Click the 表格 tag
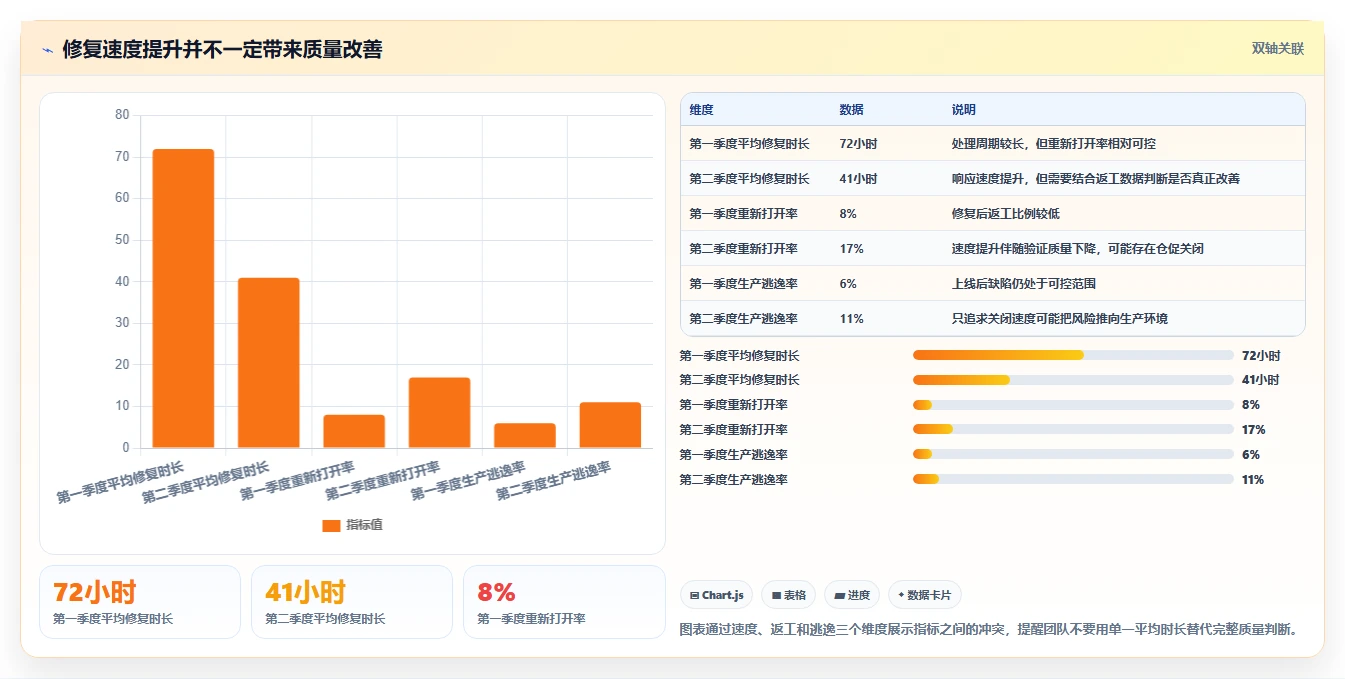The image size is (1345, 679). [x=789, y=595]
